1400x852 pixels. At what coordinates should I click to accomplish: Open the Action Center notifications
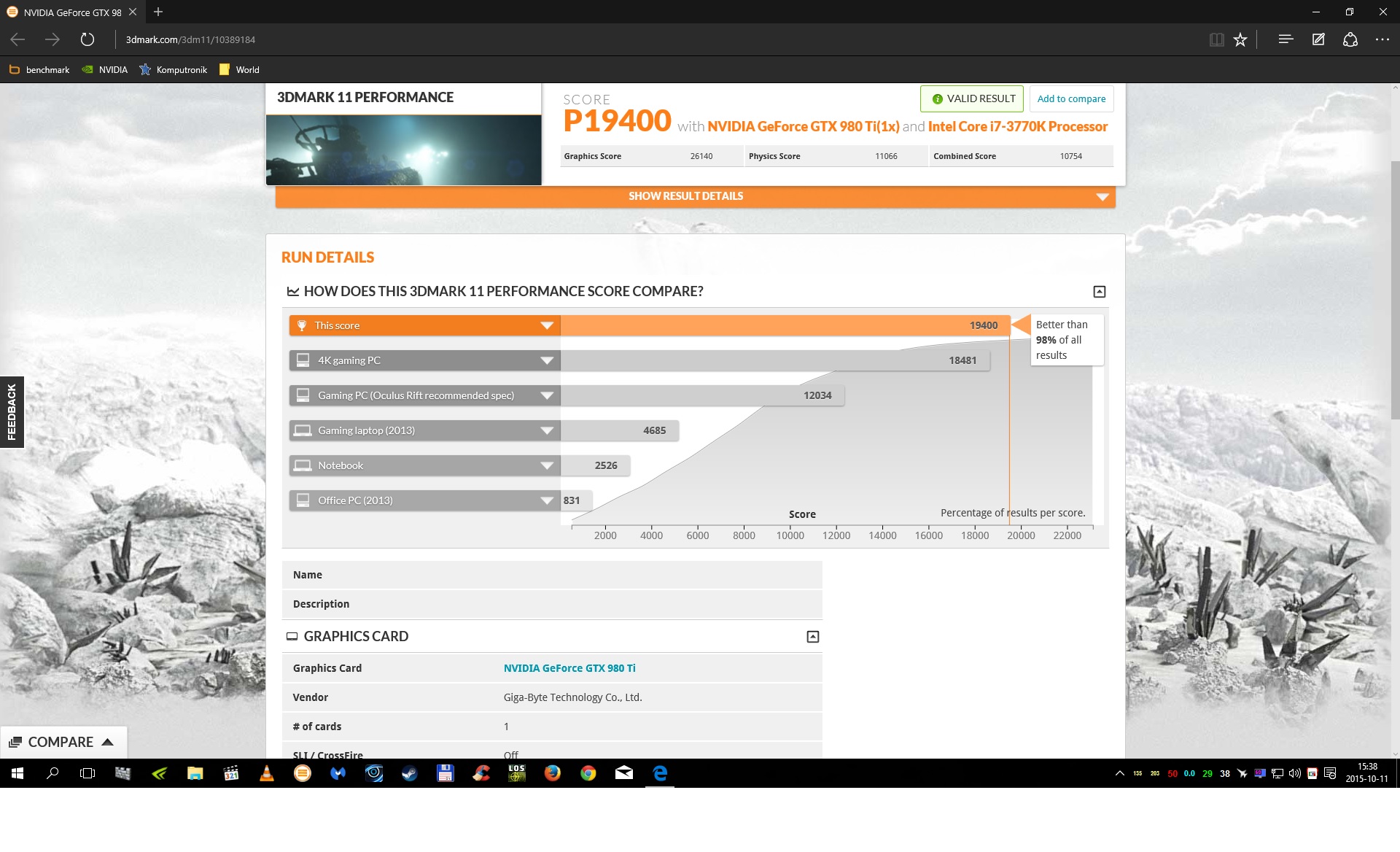pos(1330,773)
